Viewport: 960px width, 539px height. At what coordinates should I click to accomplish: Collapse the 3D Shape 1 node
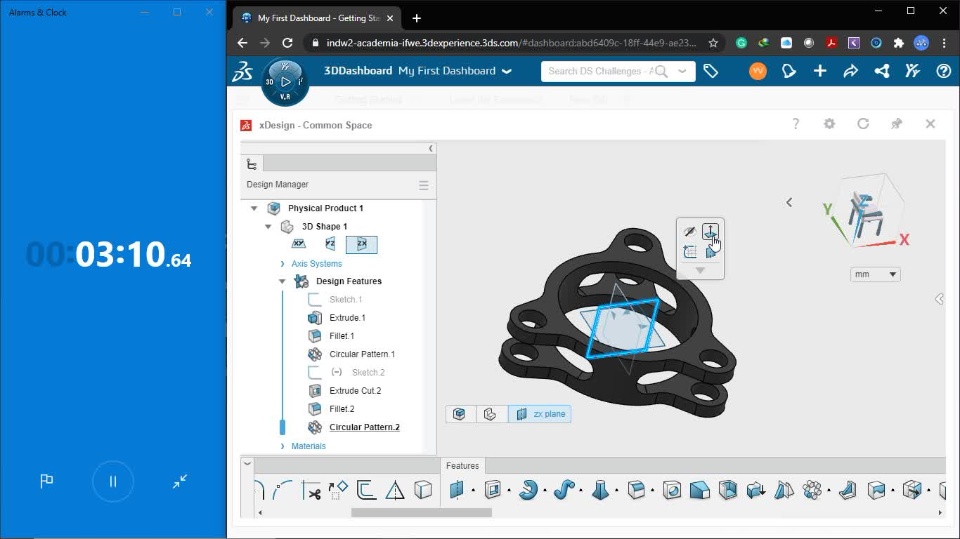[x=268, y=227]
